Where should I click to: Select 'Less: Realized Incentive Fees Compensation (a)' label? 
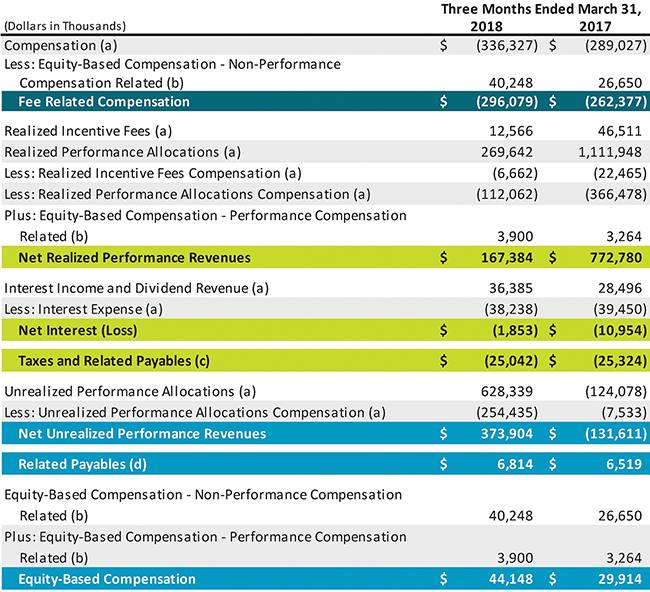coord(153,173)
